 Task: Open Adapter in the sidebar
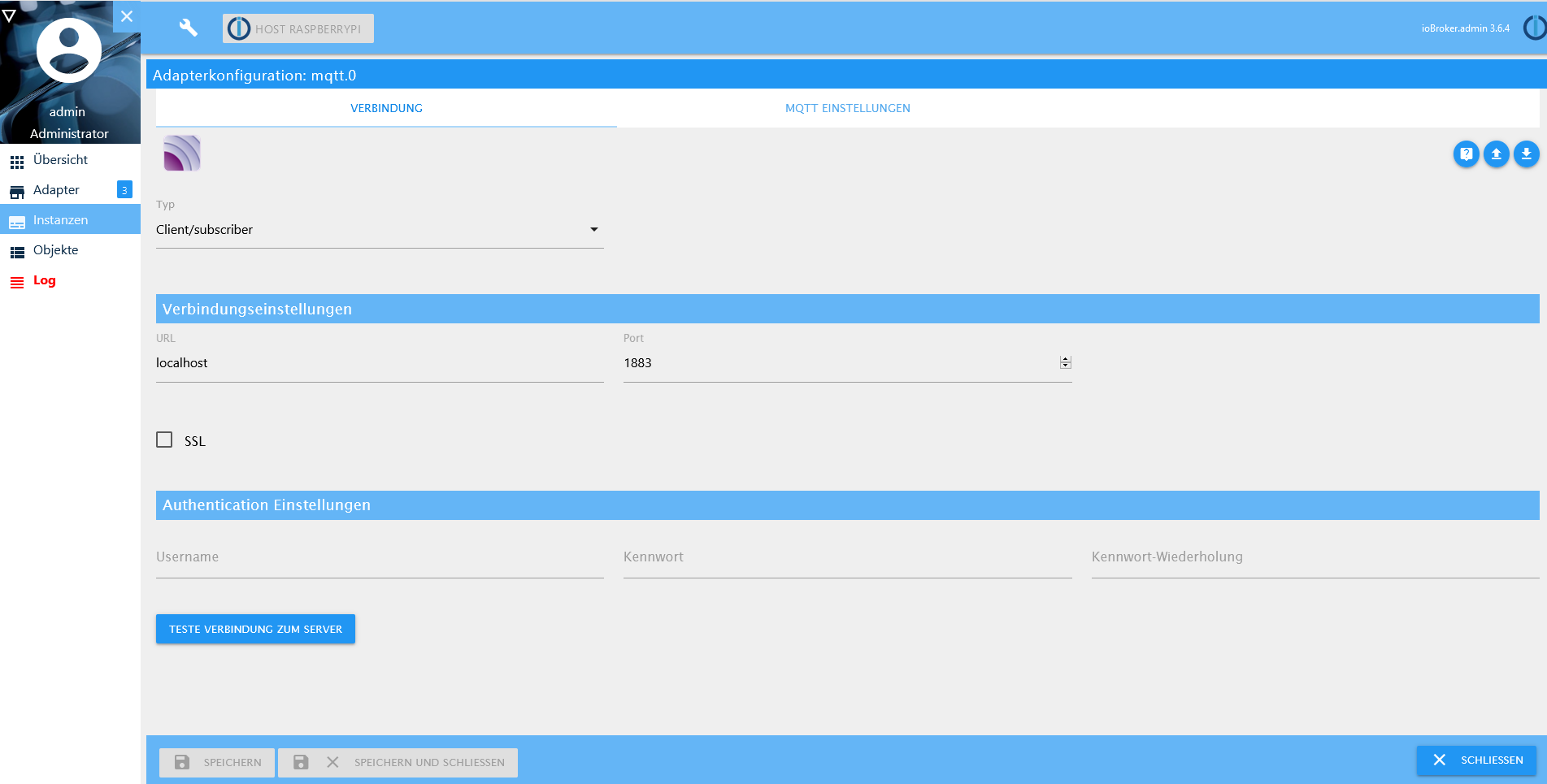tap(70, 190)
